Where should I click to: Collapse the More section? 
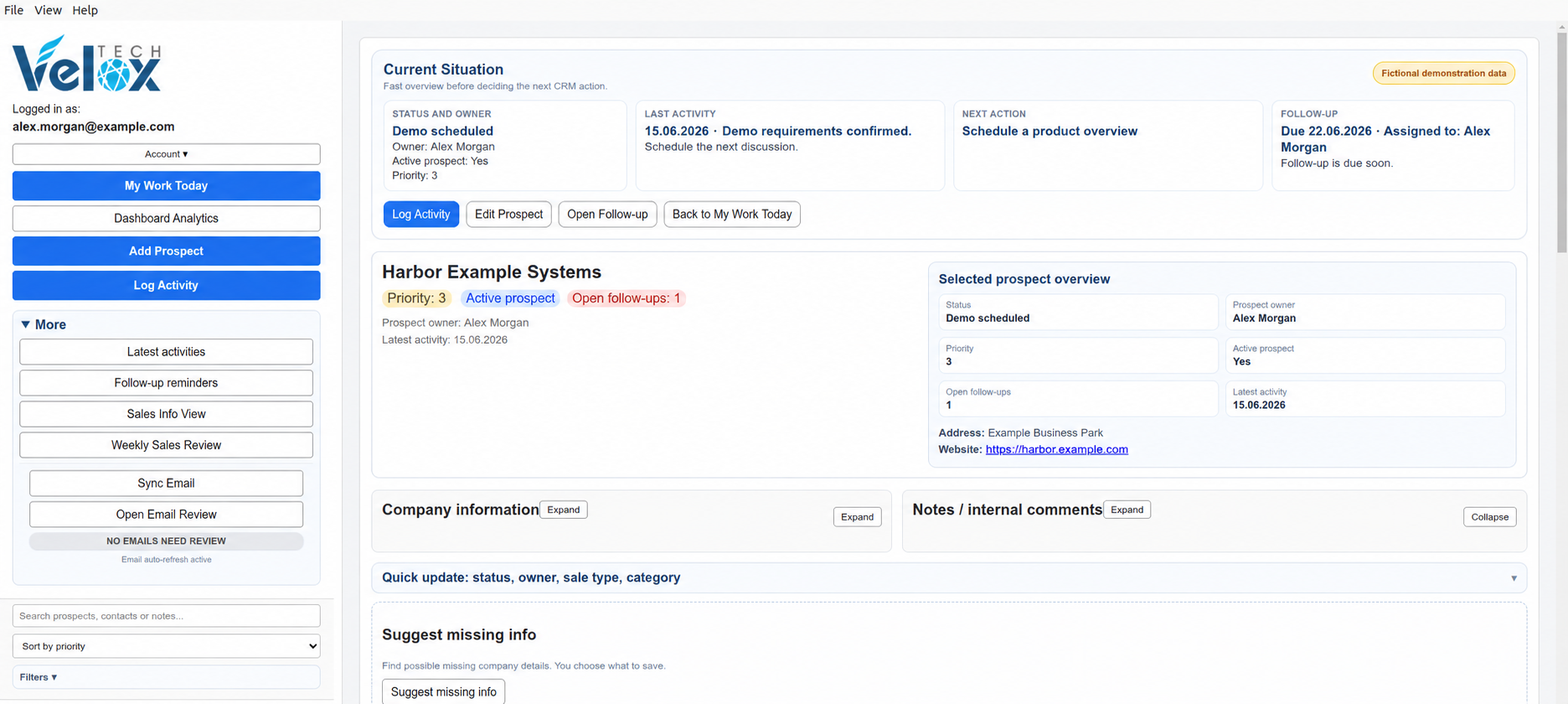(x=44, y=324)
